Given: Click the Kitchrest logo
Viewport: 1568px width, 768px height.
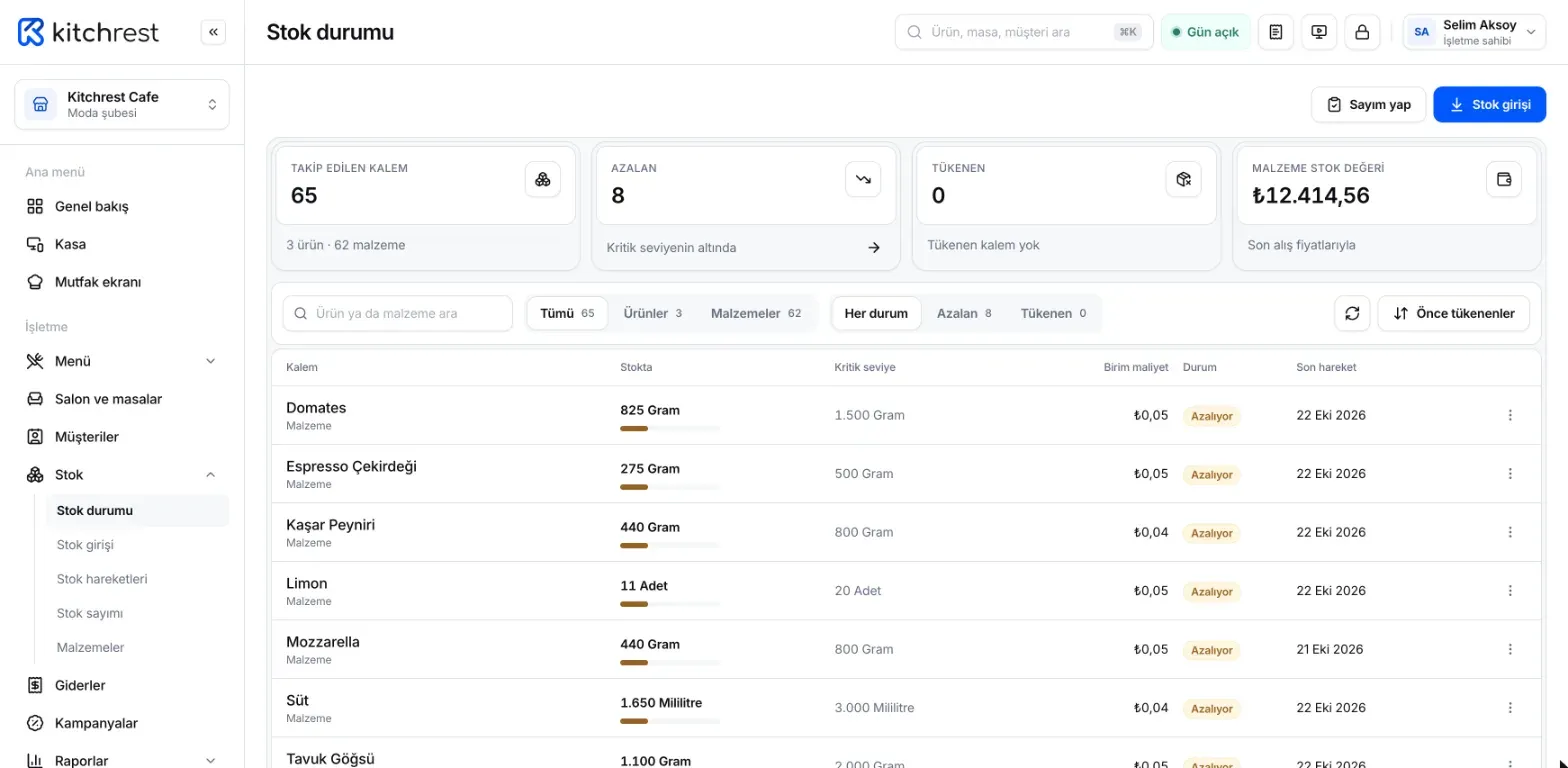Looking at the screenshot, I should (88, 32).
